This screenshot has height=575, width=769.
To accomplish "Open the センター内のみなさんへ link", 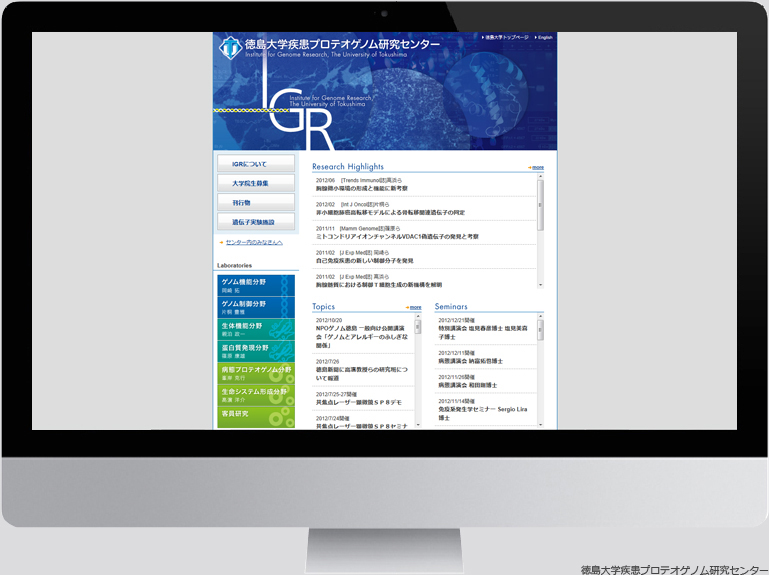I will [254, 242].
